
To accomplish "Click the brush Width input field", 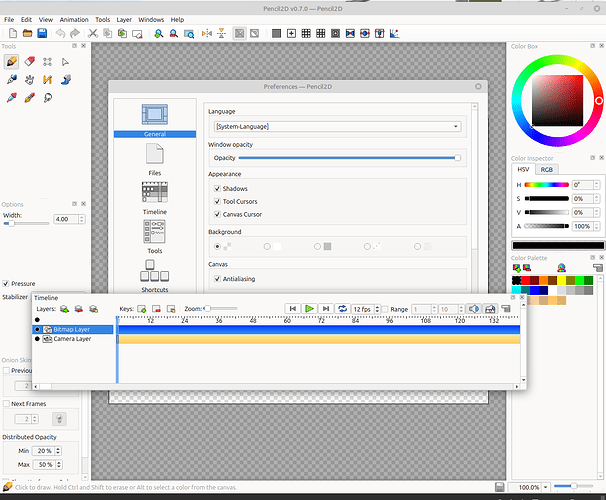I will (65, 219).
